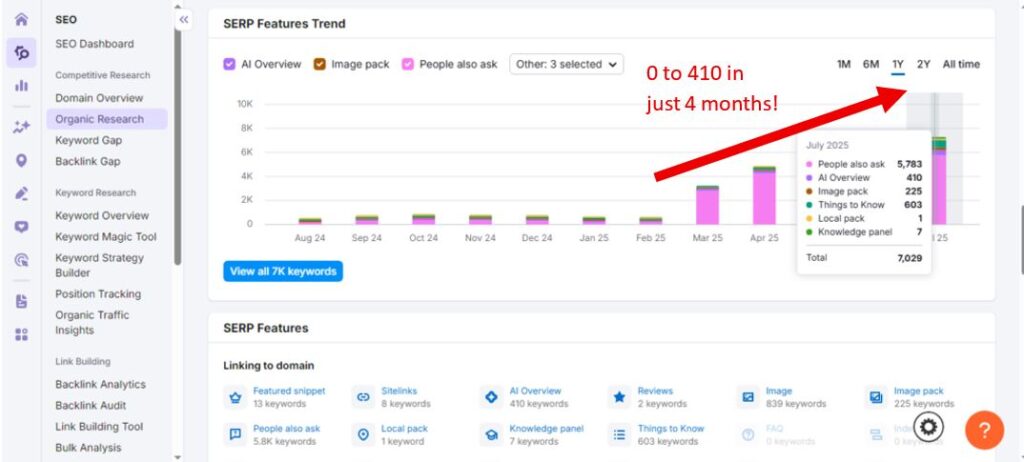
Task: Switch chart range to 1M
Action: click(844, 64)
